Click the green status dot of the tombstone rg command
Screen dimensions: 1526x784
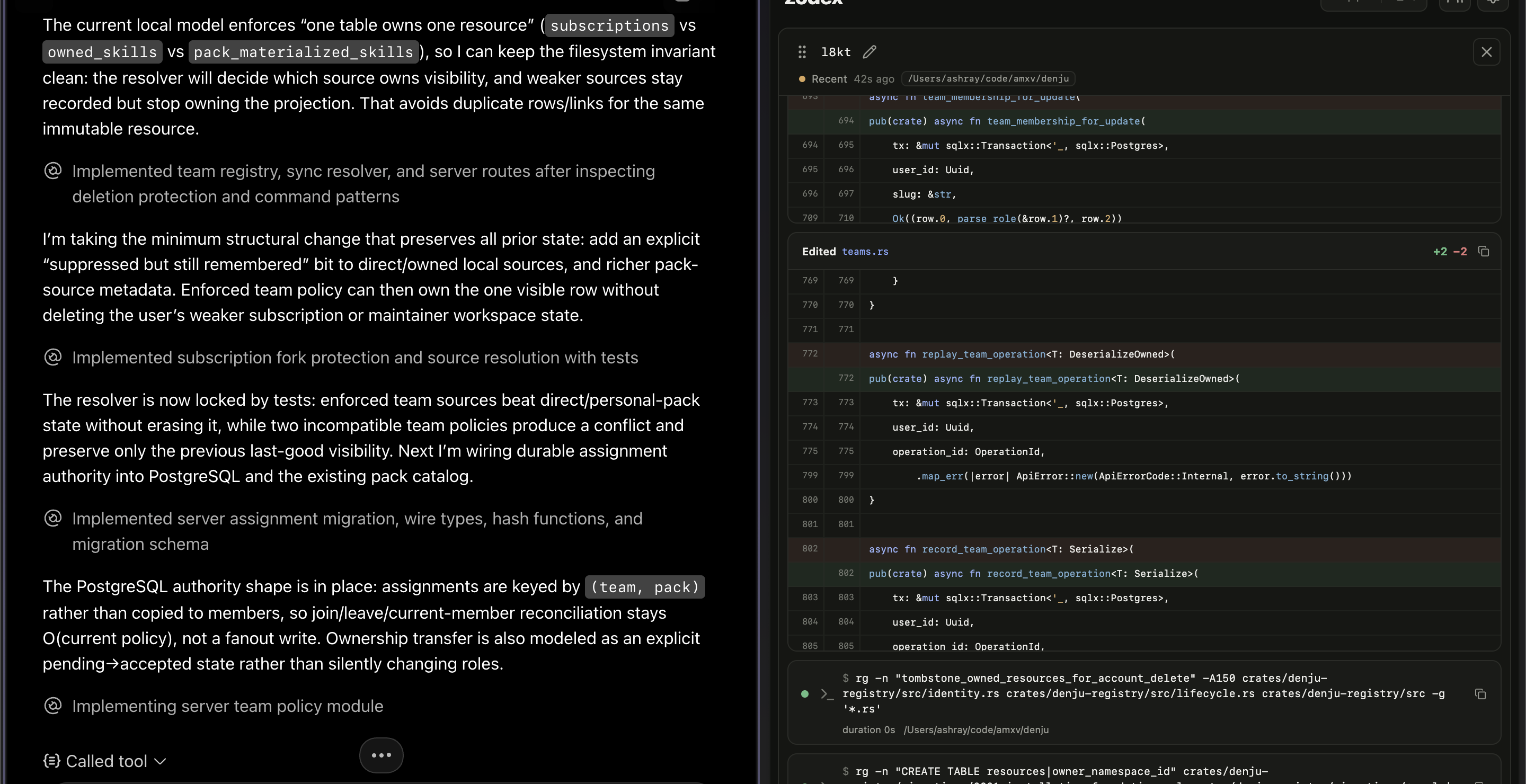[804, 694]
